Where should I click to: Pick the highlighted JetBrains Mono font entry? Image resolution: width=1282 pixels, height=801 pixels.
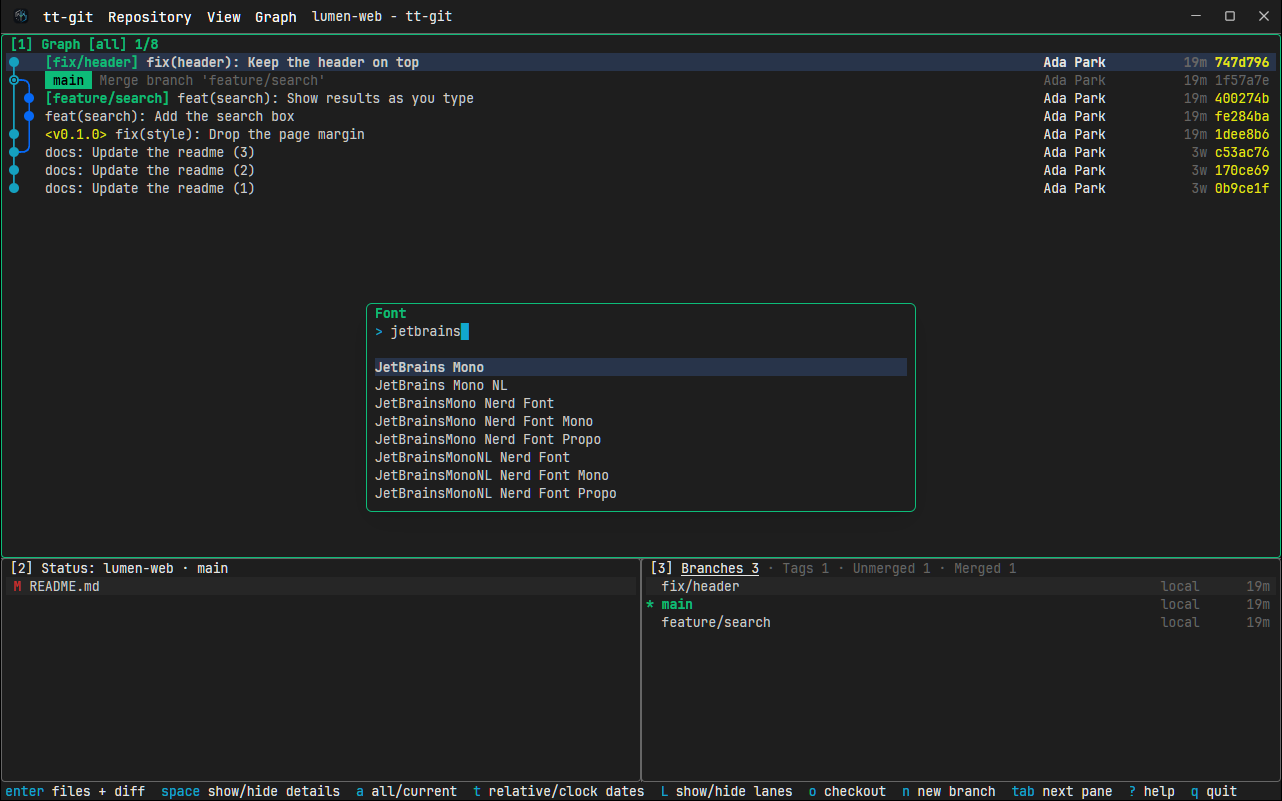tap(641, 368)
